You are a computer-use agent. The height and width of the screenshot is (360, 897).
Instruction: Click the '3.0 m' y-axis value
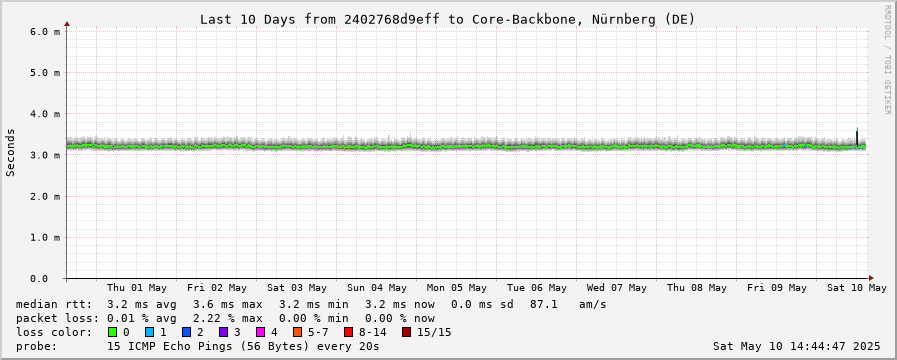point(44,155)
